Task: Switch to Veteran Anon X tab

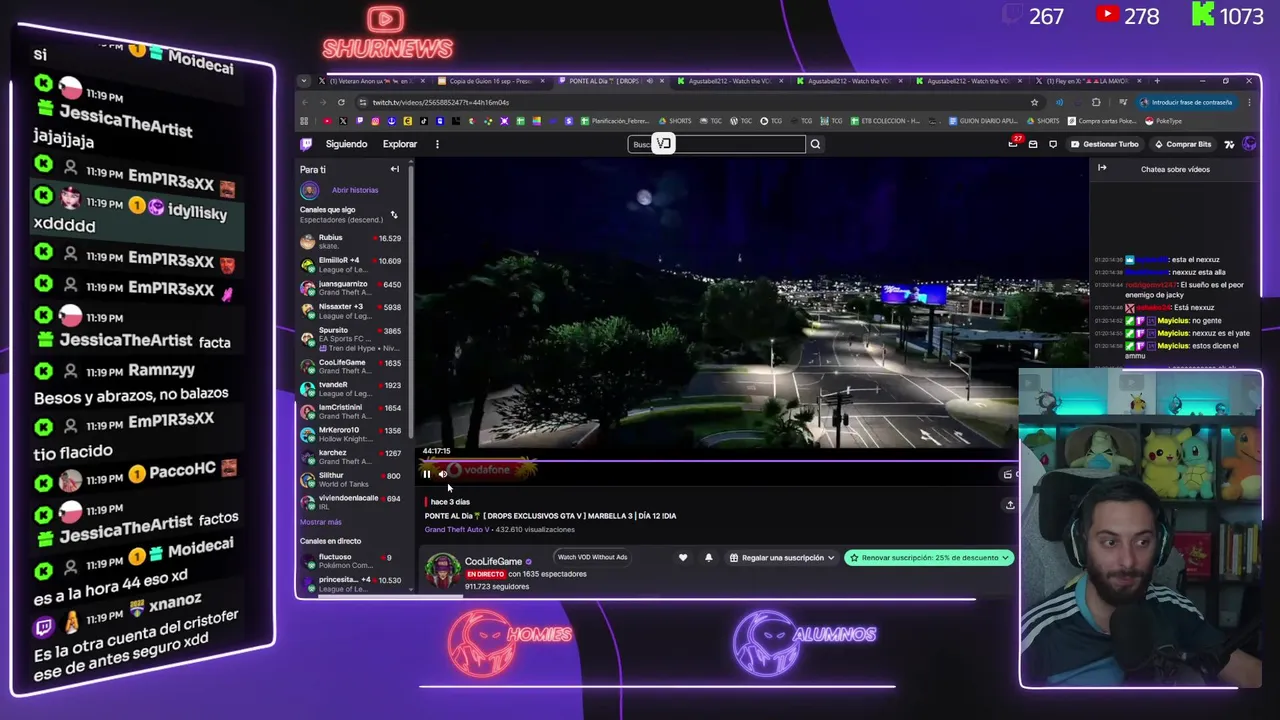Action: point(370,81)
